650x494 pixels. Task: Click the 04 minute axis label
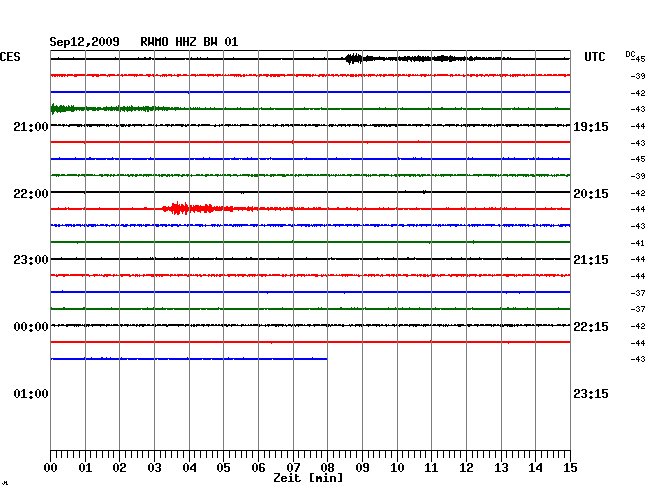(x=189, y=467)
